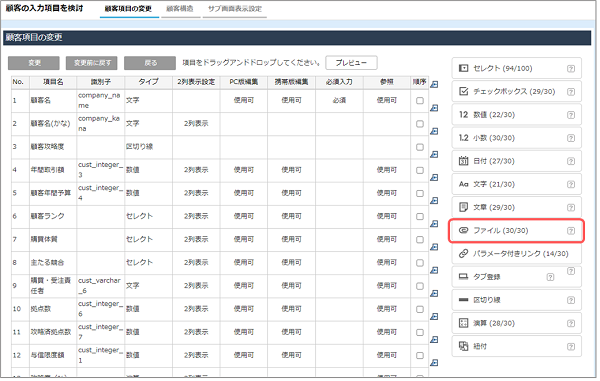This screenshot has height=381, width=600.
Task: Click the company_name identifier cell
Action: (100, 101)
